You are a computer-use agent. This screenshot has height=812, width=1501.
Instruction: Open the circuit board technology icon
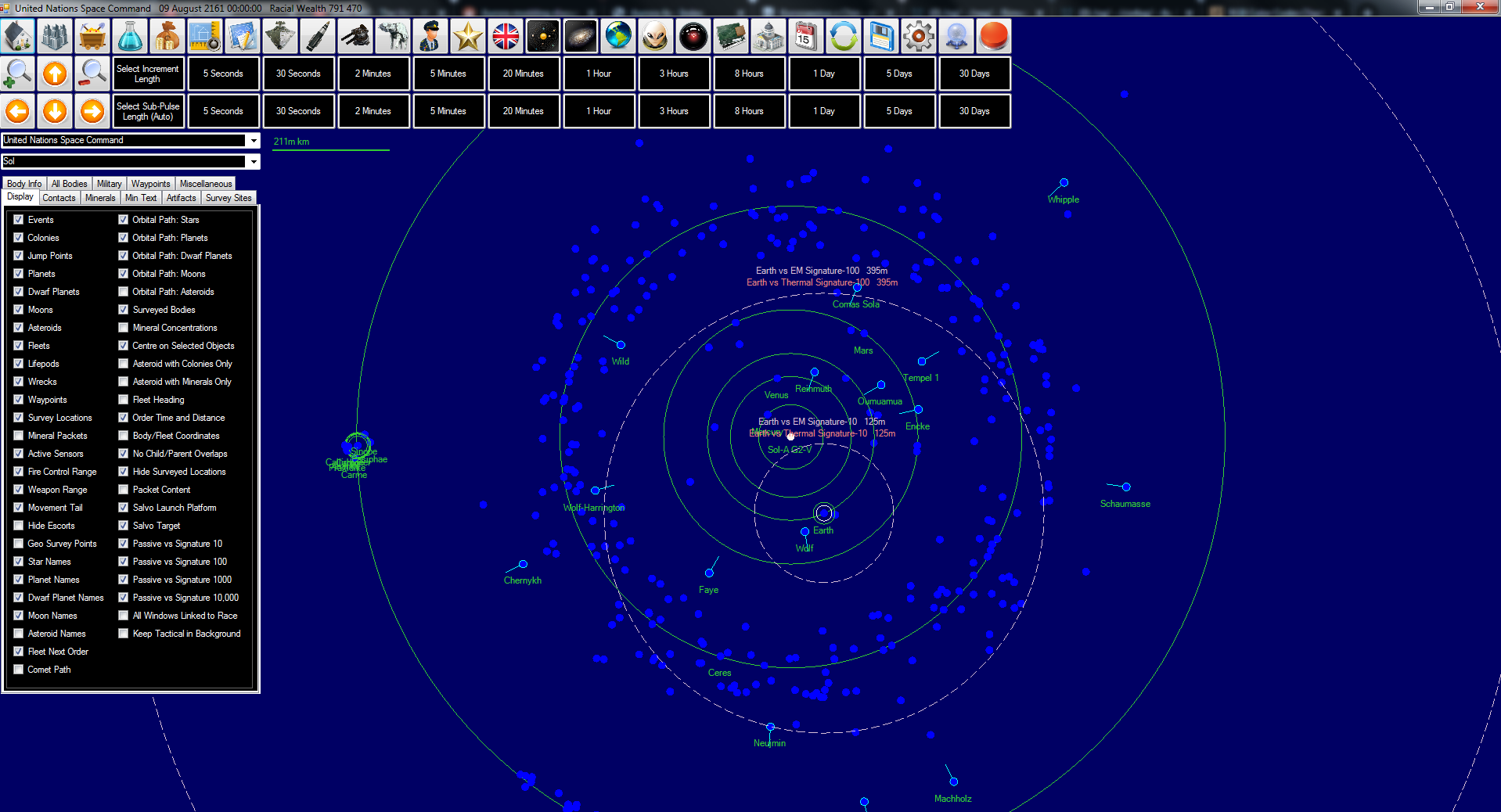coord(732,36)
